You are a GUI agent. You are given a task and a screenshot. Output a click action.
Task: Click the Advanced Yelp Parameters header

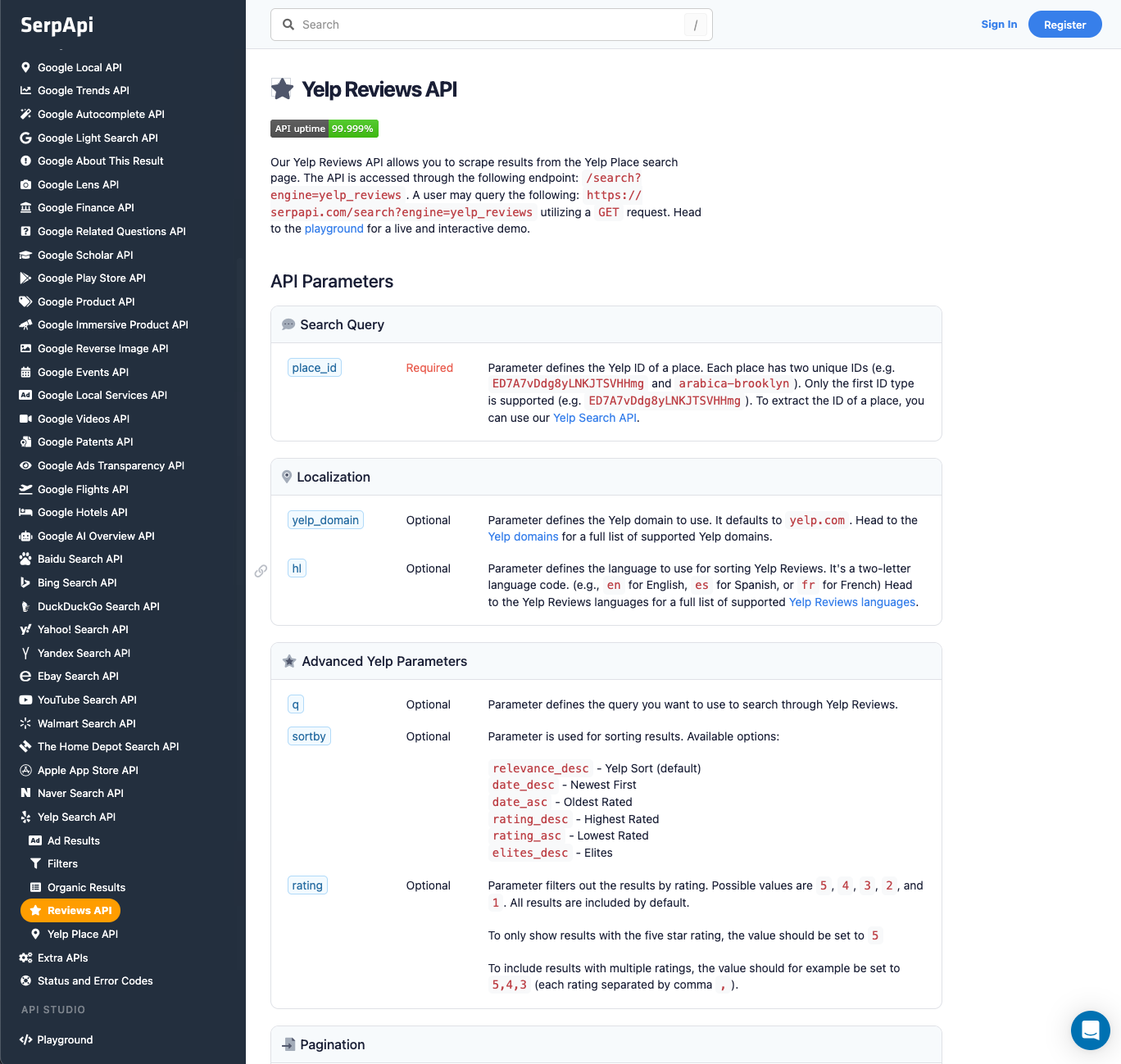606,661
